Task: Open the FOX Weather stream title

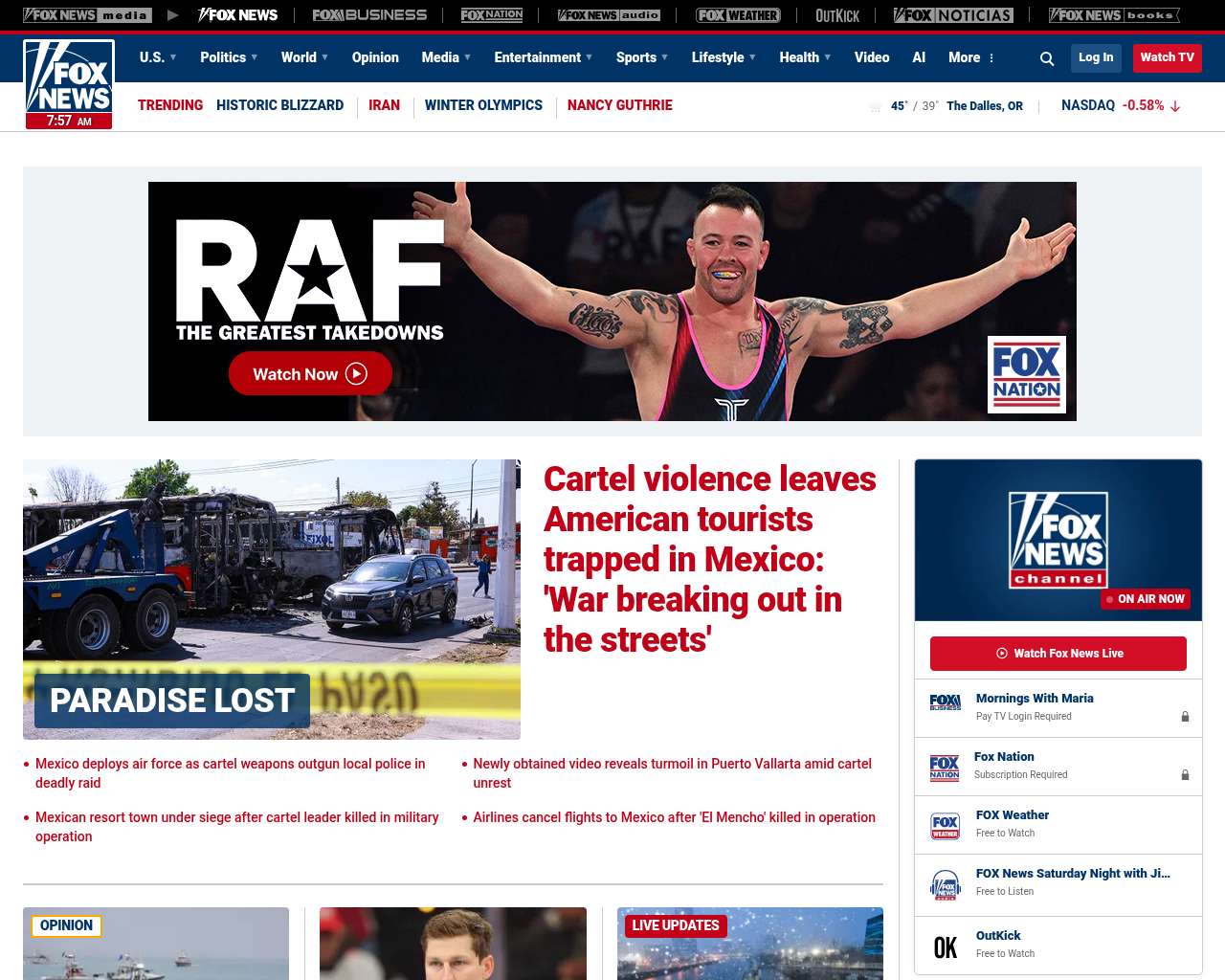Action: pos(1013,815)
